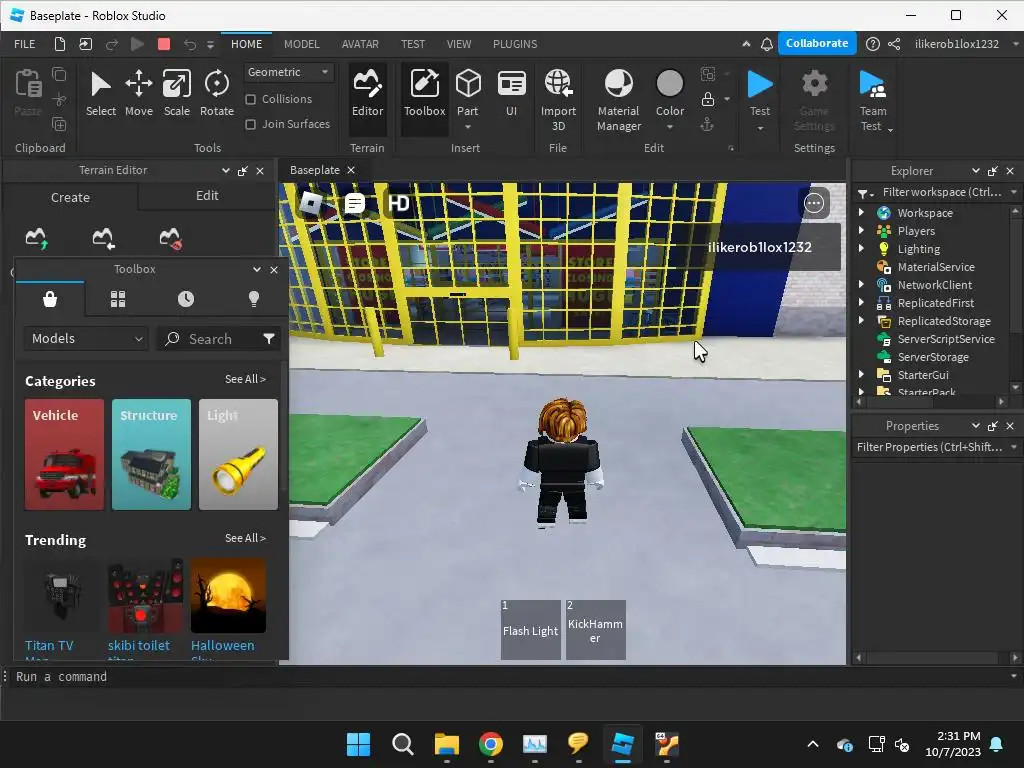The image size is (1024, 768).
Task: Click the Color swatch in Edit group
Action: (x=669, y=84)
